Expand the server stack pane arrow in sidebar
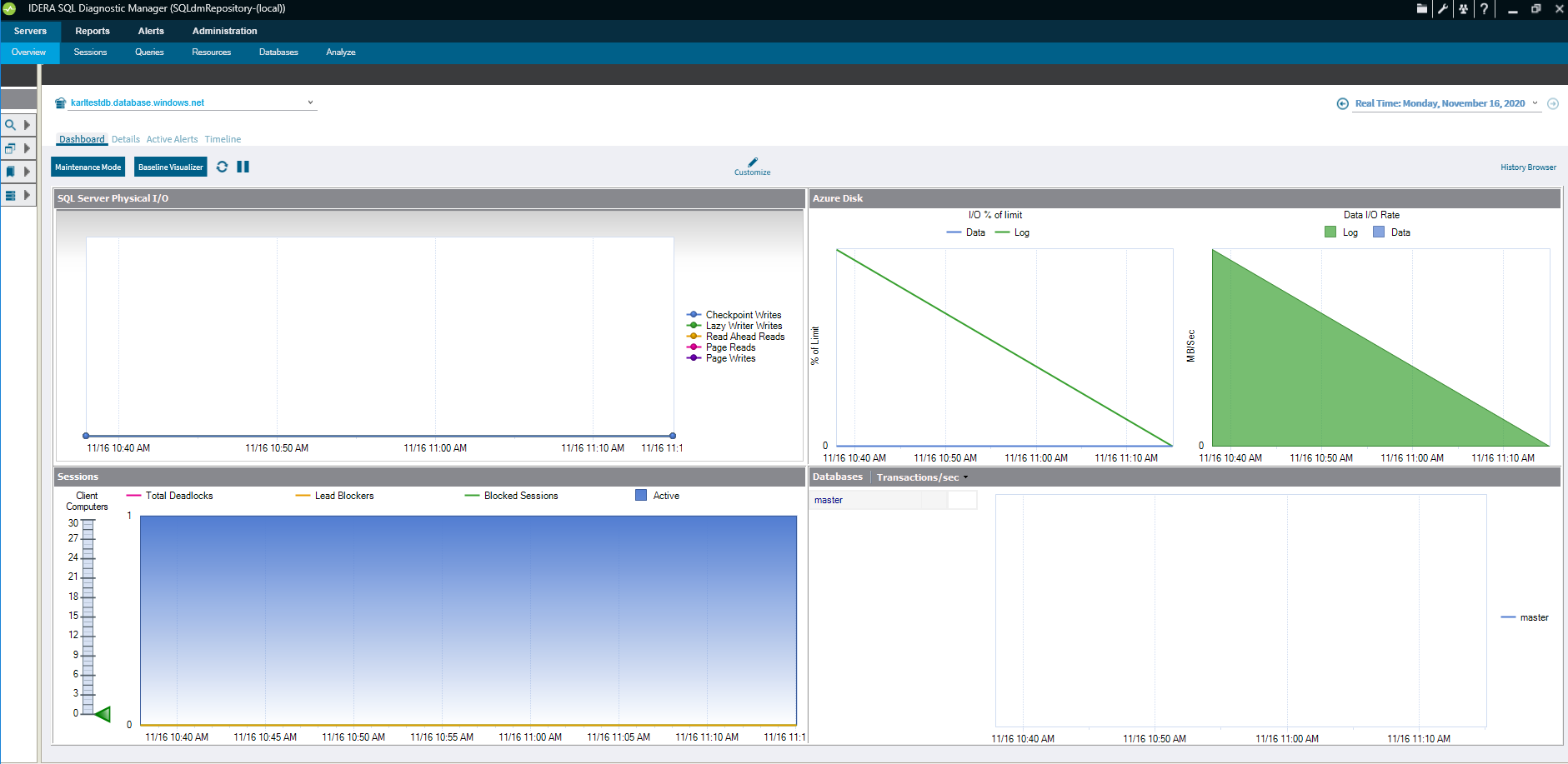1568x764 pixels. [27, 195]
